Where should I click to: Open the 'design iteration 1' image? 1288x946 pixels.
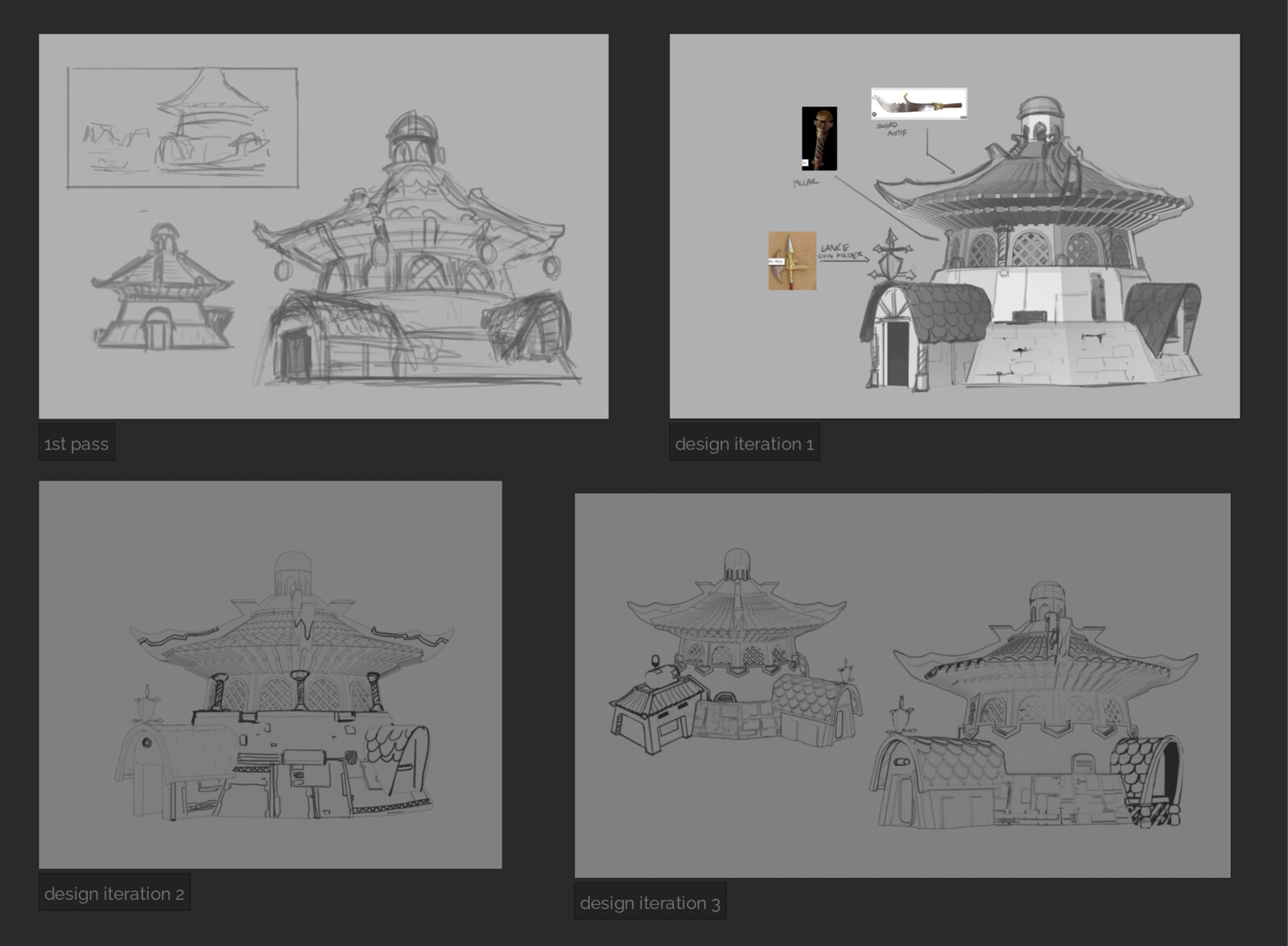click(950, 225)
